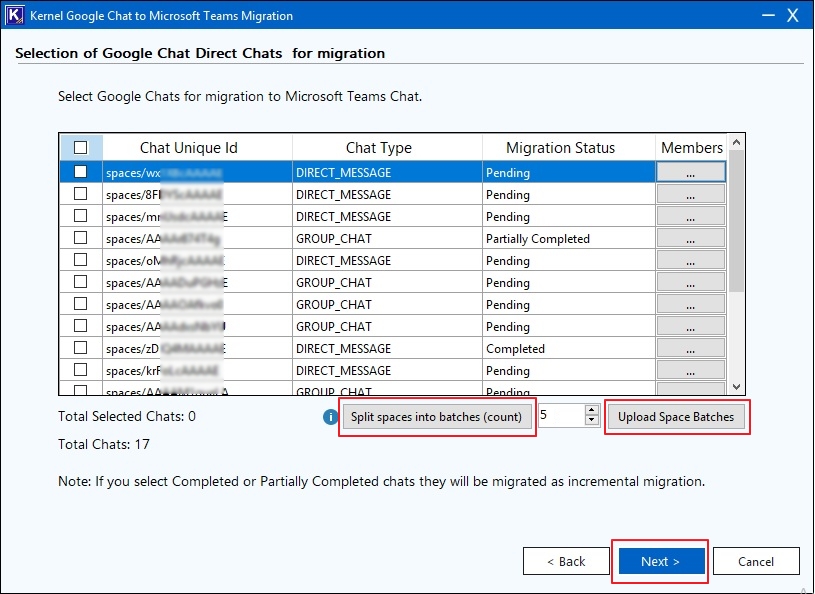Select spaces/oM row Pending cell

(569, 260)
